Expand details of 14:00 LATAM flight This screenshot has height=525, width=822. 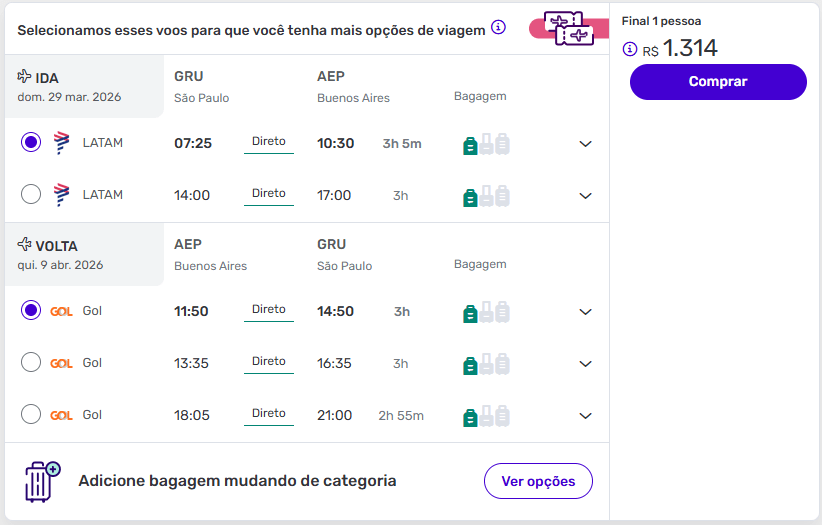point(586,196)
